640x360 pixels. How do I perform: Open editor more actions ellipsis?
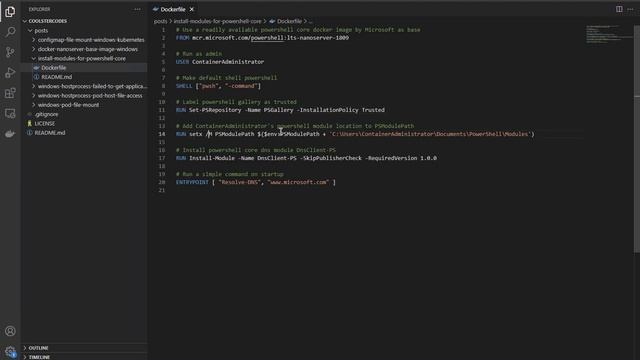(x=631, y=9)
